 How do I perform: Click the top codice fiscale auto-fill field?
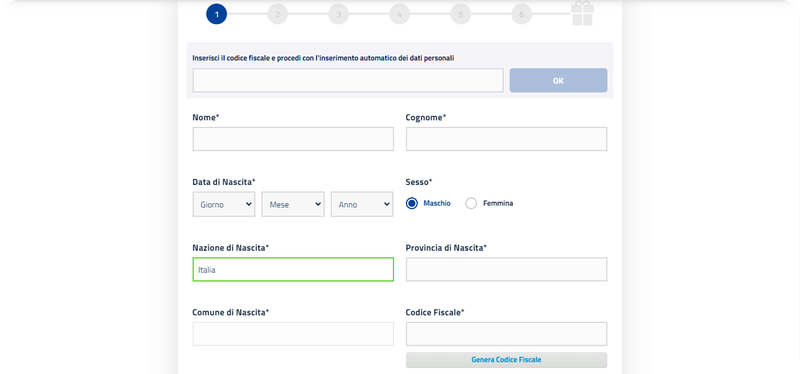point(348,81)
